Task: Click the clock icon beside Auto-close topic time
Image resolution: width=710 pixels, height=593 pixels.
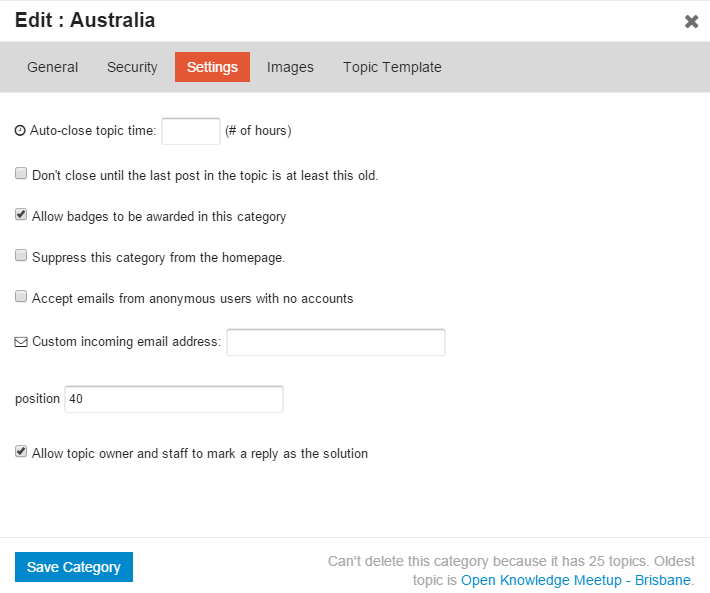Action: (x=21, y=131)
